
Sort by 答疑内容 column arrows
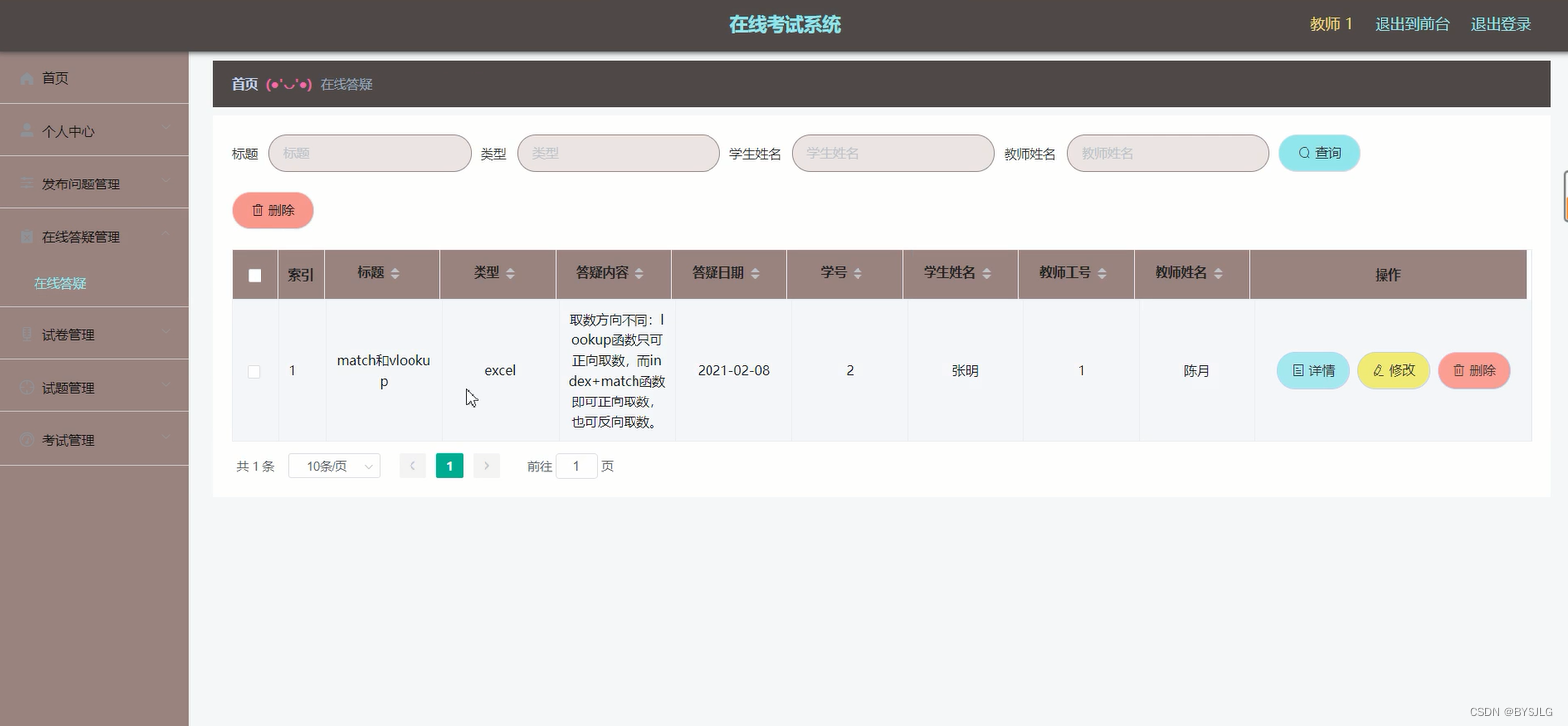click(x=639, y=273)
